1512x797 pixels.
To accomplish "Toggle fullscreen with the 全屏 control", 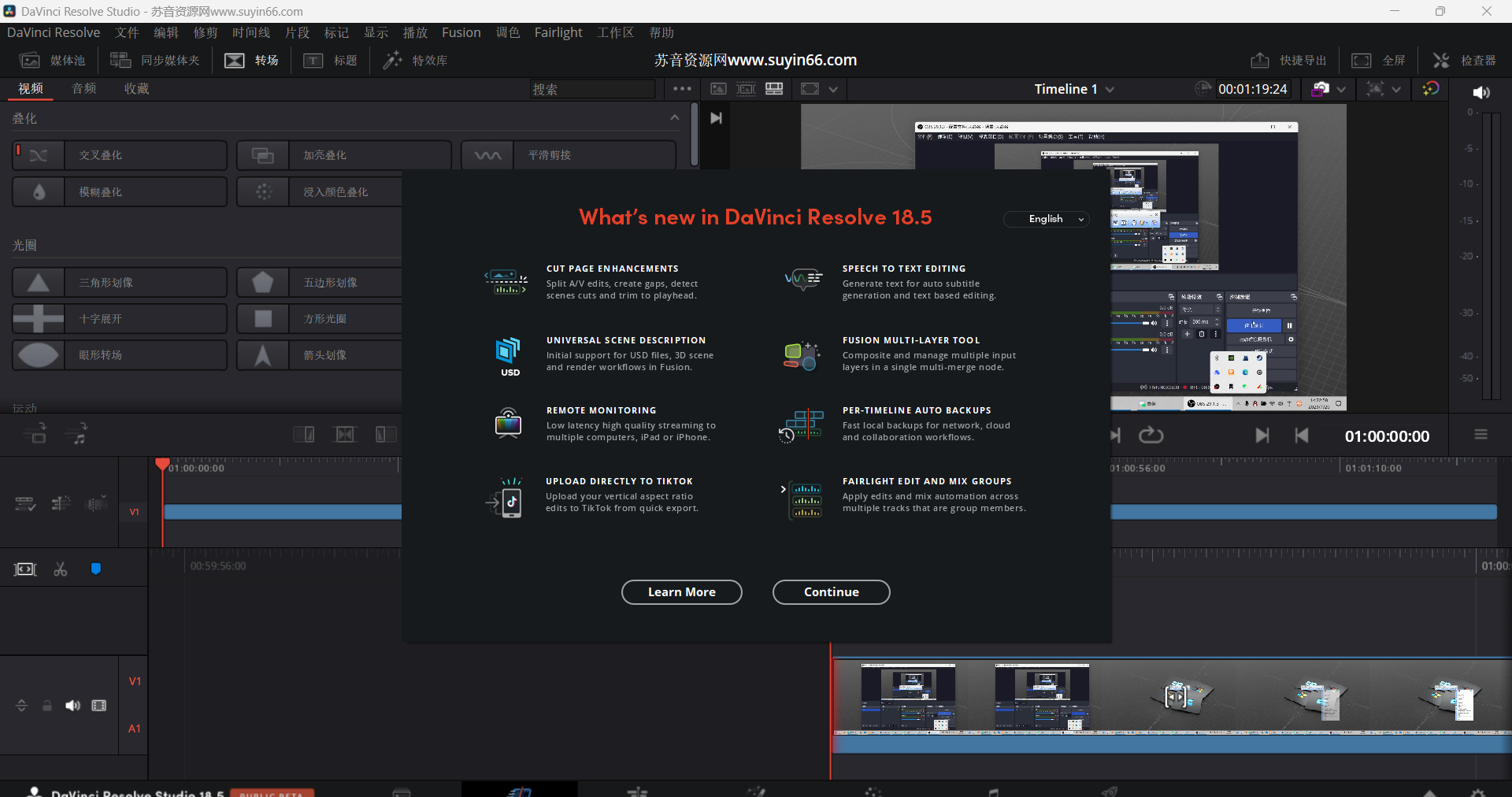I will tap(1378, 60).
